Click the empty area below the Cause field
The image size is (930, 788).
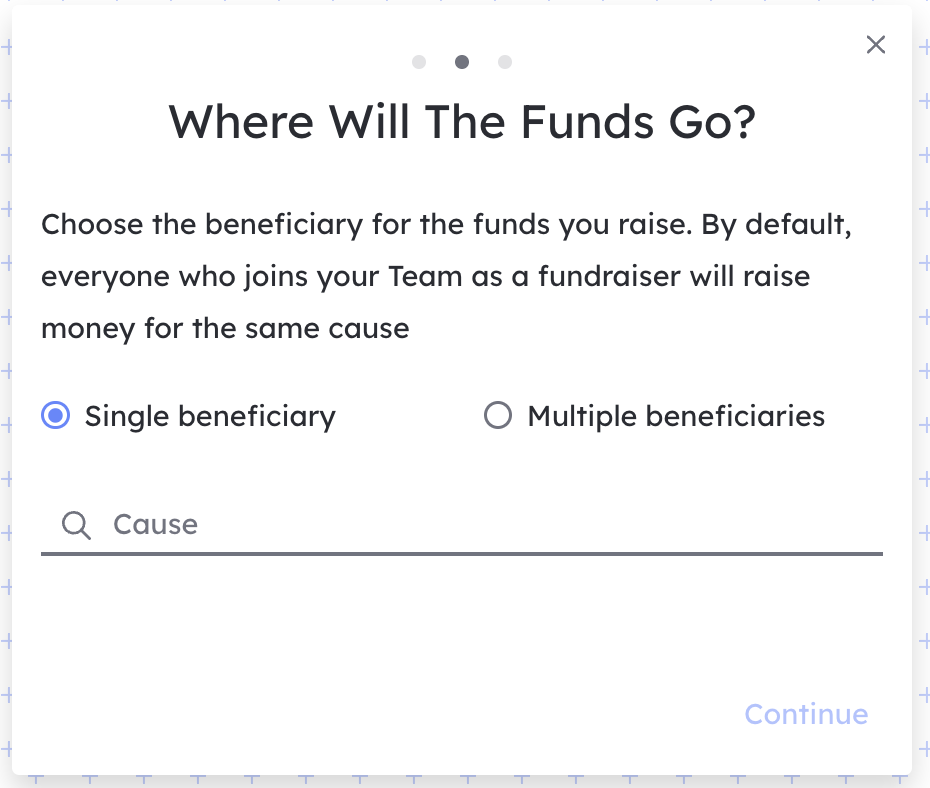[461, 623]
